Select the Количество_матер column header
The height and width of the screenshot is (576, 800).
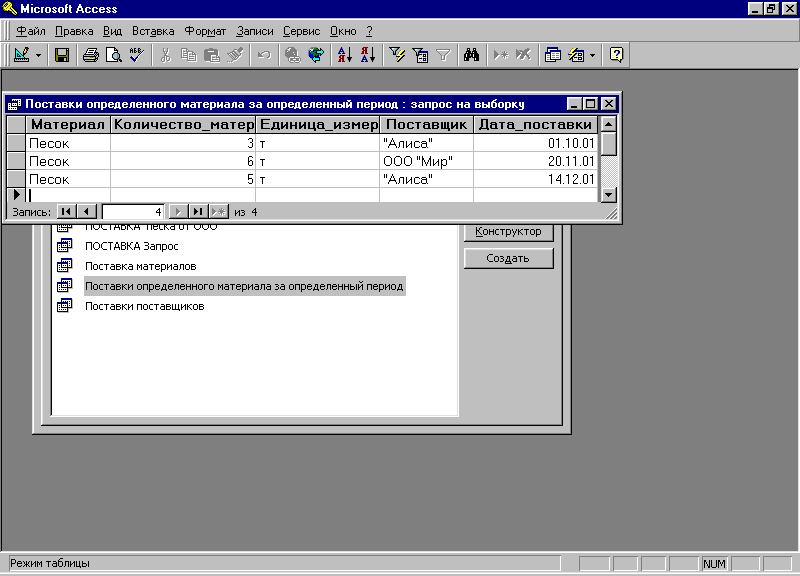183,124
